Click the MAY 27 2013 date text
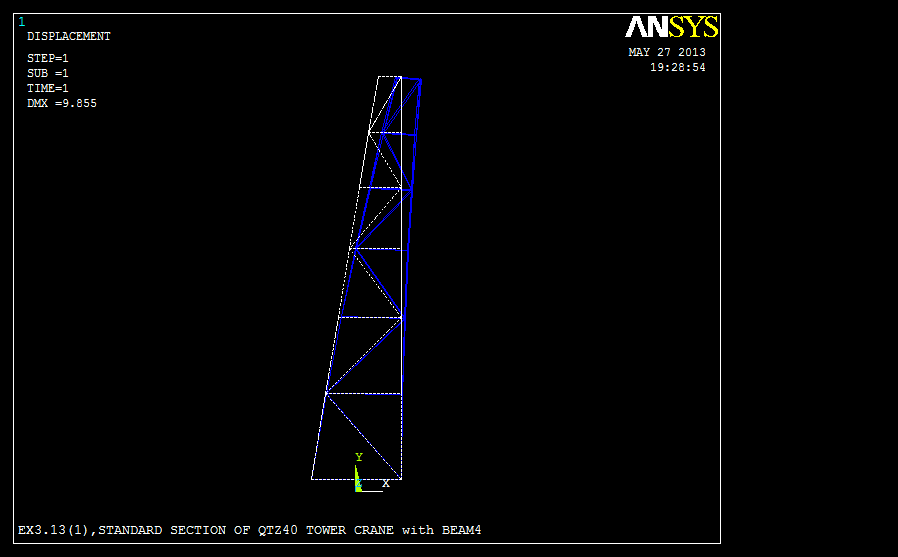 [667, 52]
